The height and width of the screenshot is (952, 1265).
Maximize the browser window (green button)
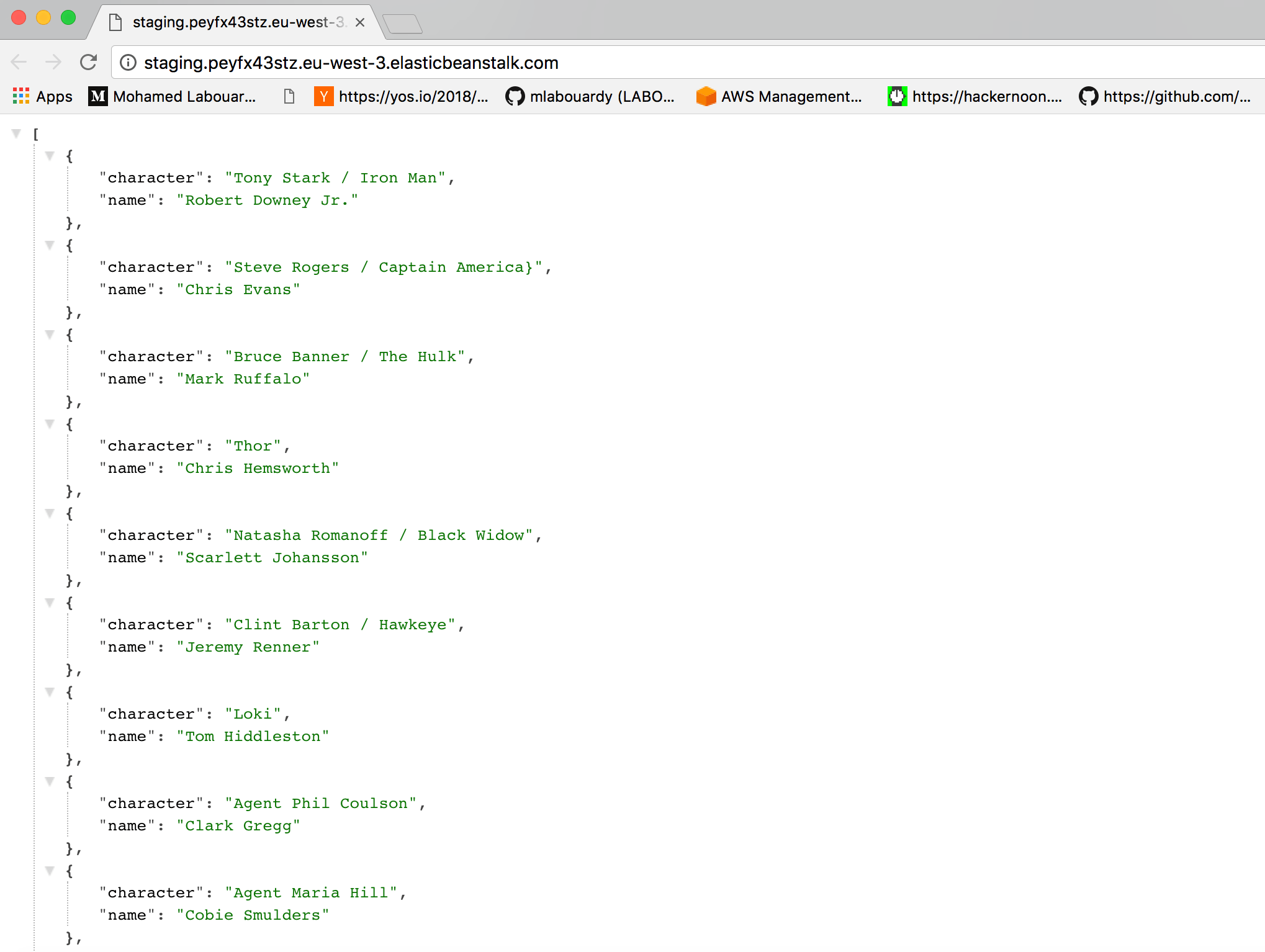[x=68, y=17]
